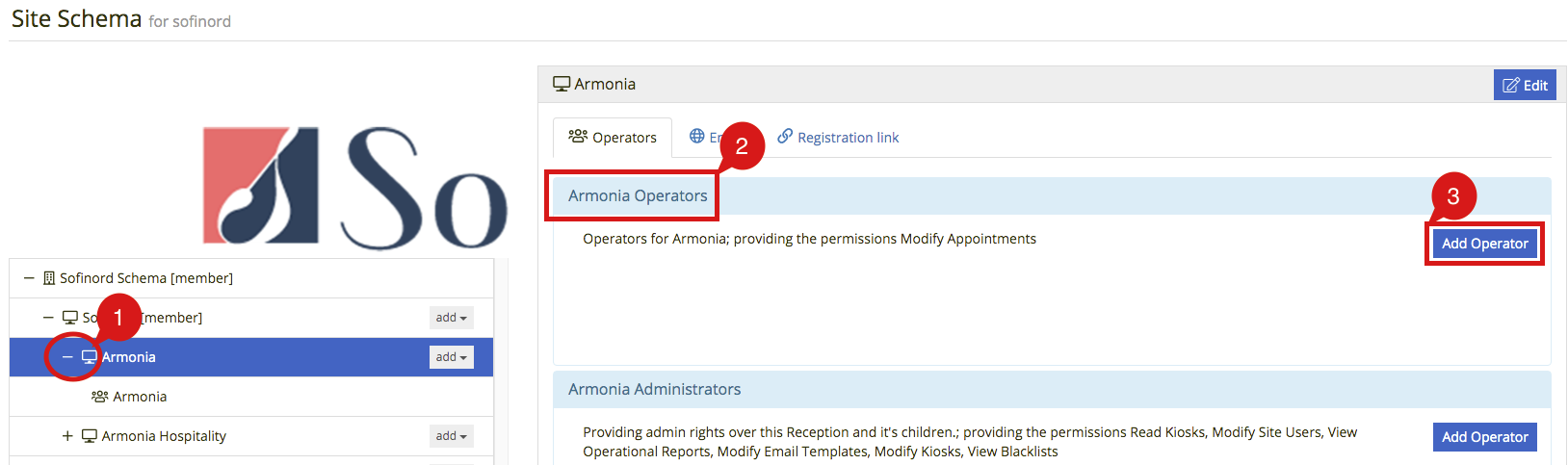Add Operator to Armonia Operators group

[x=1484, y=244]
